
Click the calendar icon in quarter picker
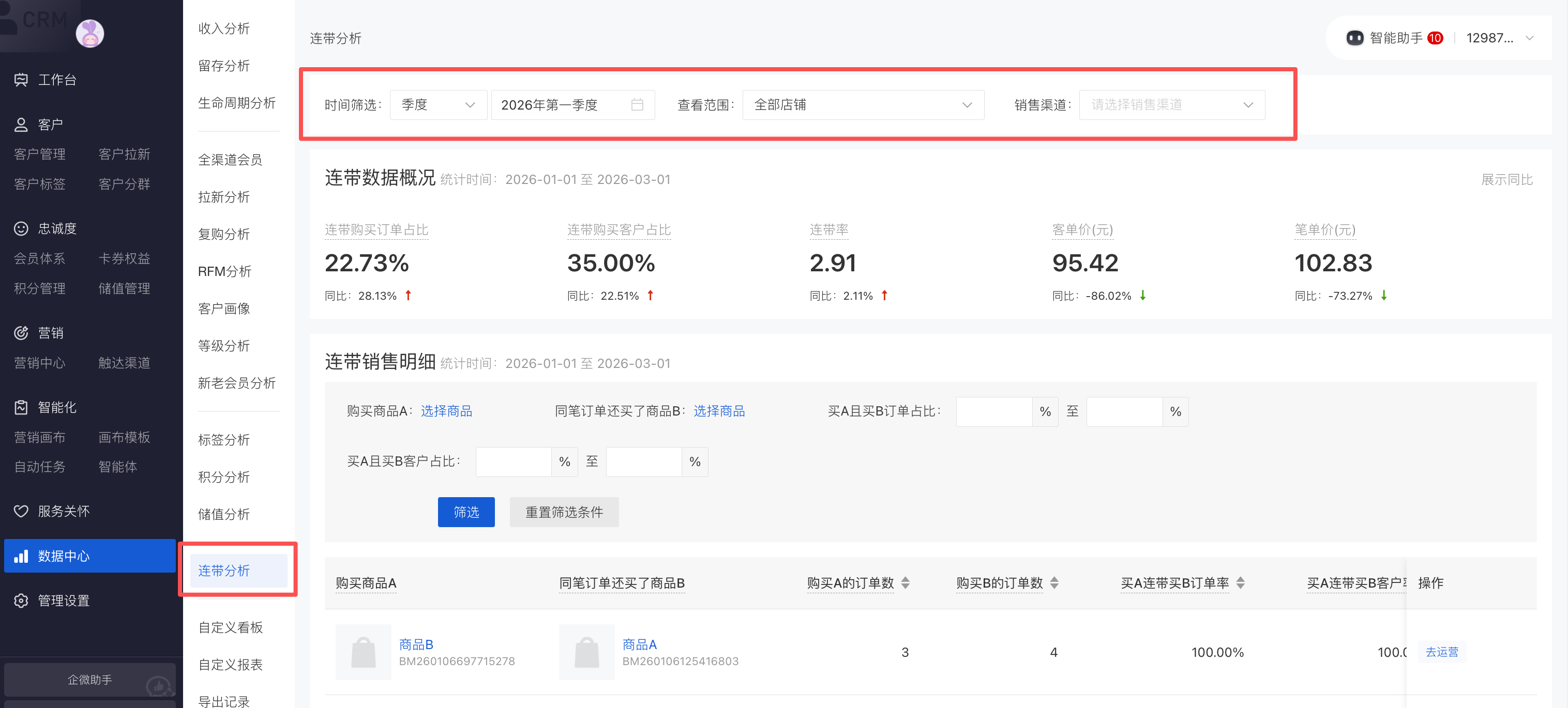coord(637,104)
